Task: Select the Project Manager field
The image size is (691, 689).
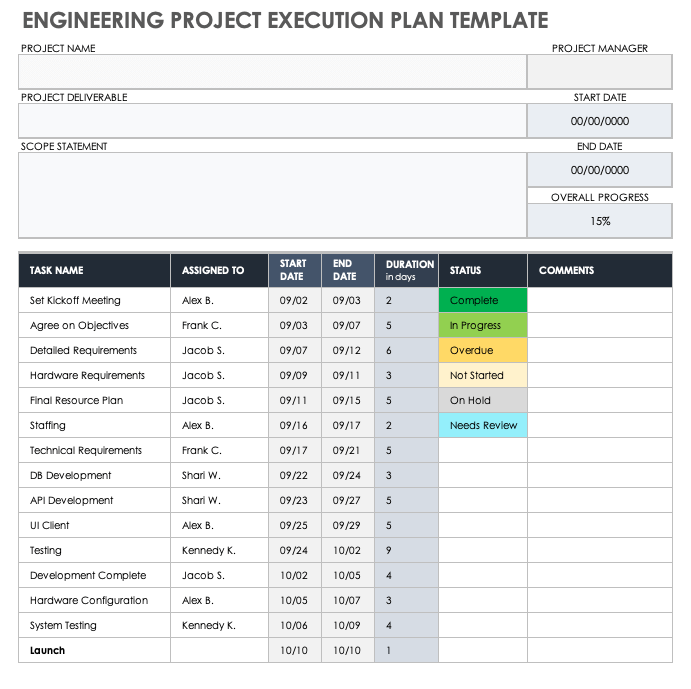Action: (x=599, y=72)
